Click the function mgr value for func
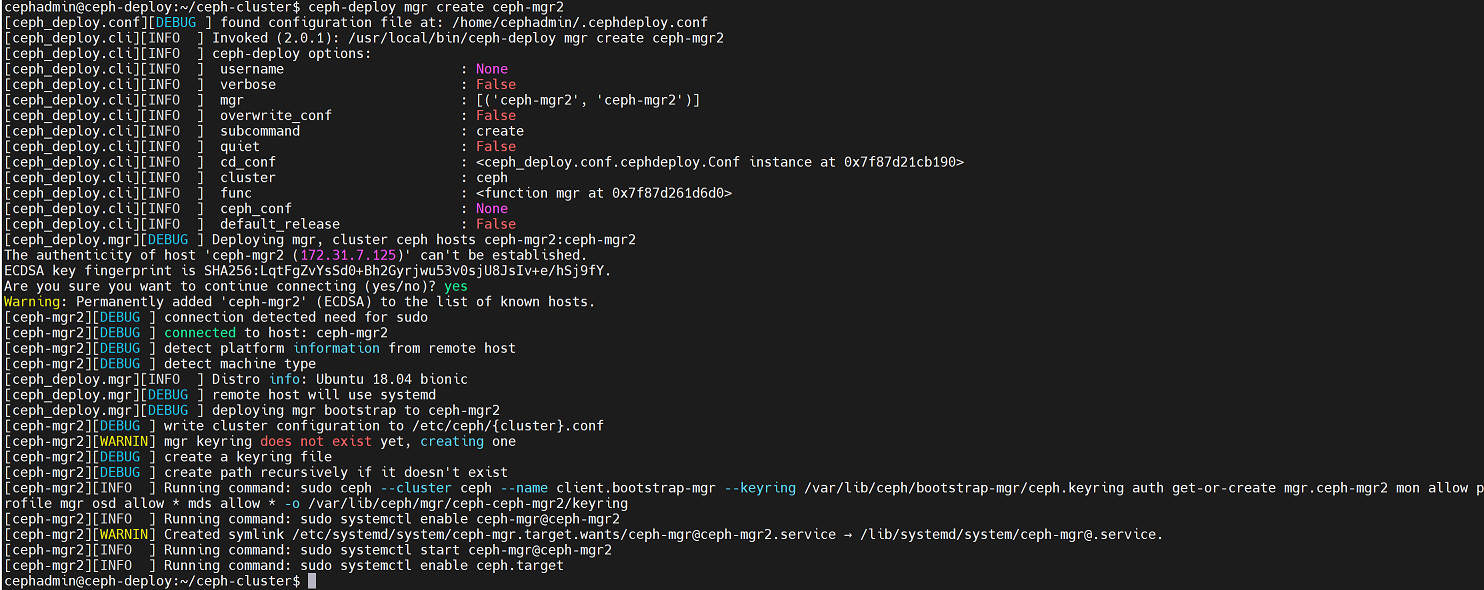This screenshot has height=590, width=1484. [x=604, y=193]
